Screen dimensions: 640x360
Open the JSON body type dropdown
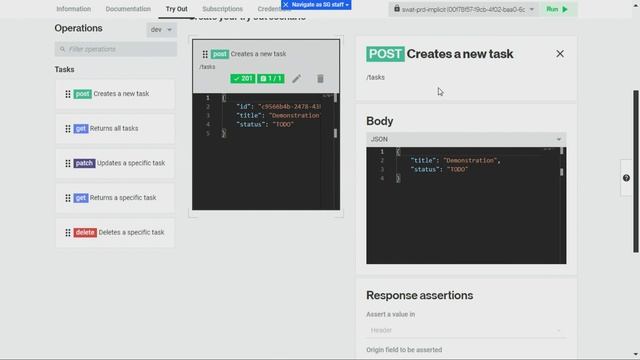(x=466, y=139)
